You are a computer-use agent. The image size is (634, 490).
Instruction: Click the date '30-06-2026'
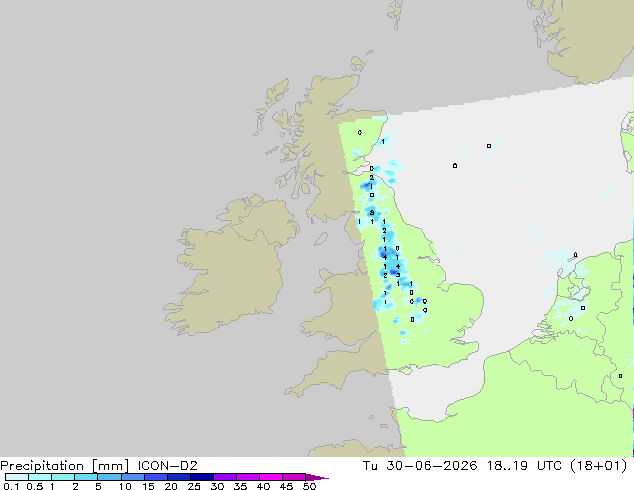(x=431, y=466)
